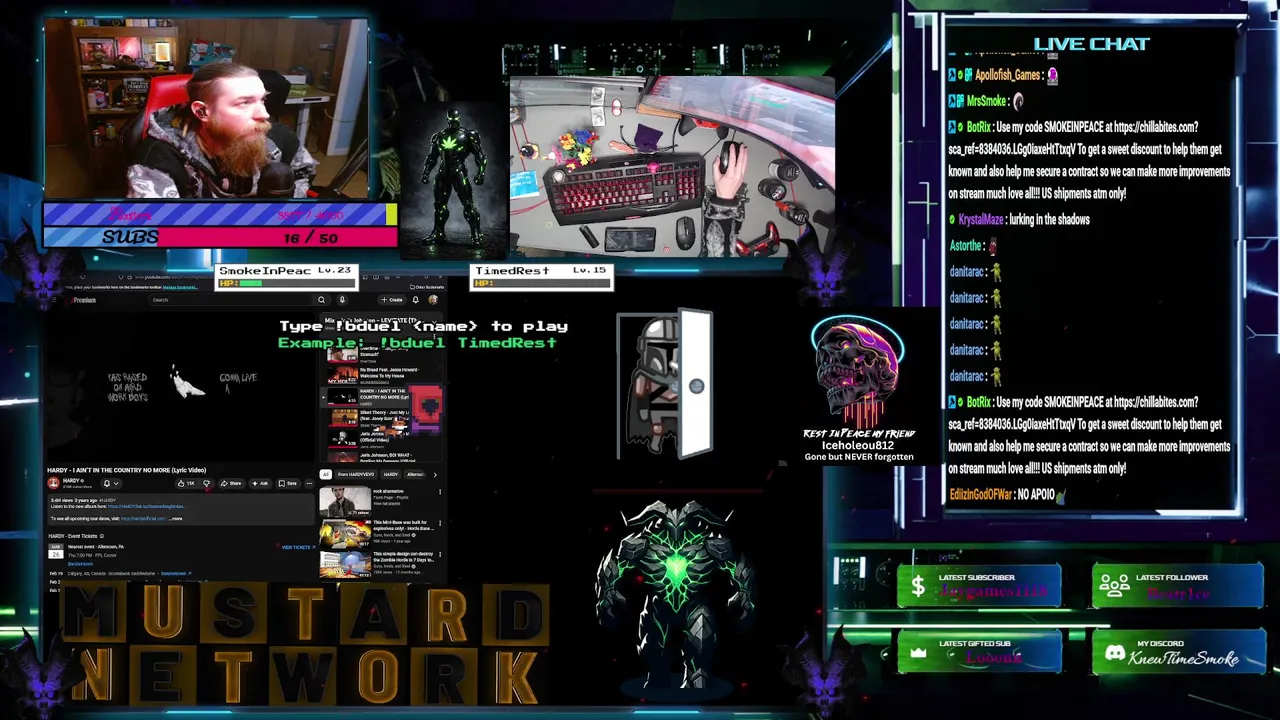
Task: Click the KnewTimeSmoke Discord name
Action: click(x=1185, y=658)
